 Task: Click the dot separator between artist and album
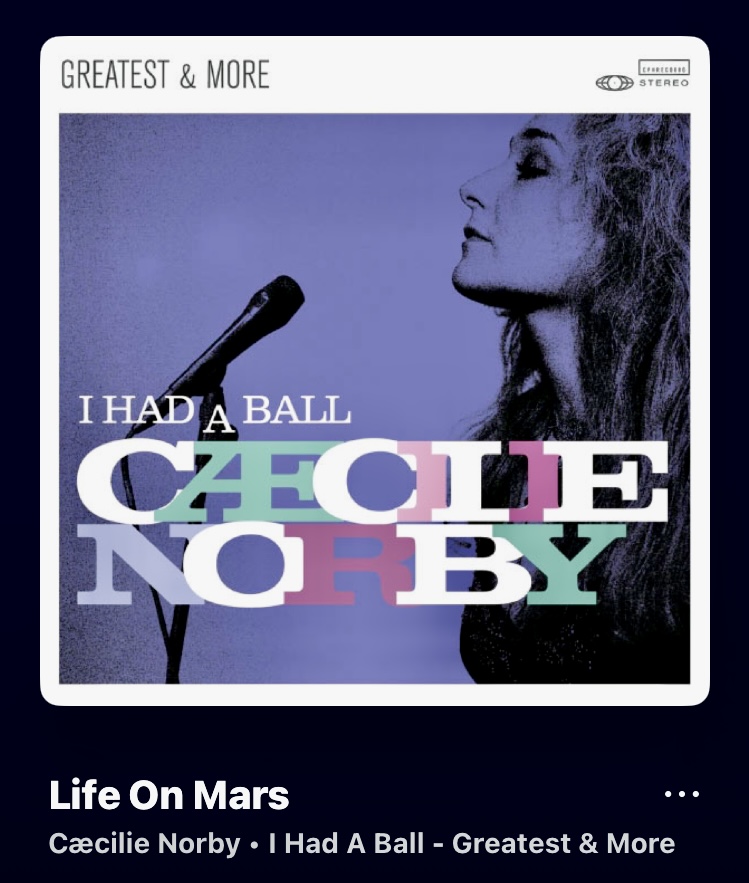255,845
